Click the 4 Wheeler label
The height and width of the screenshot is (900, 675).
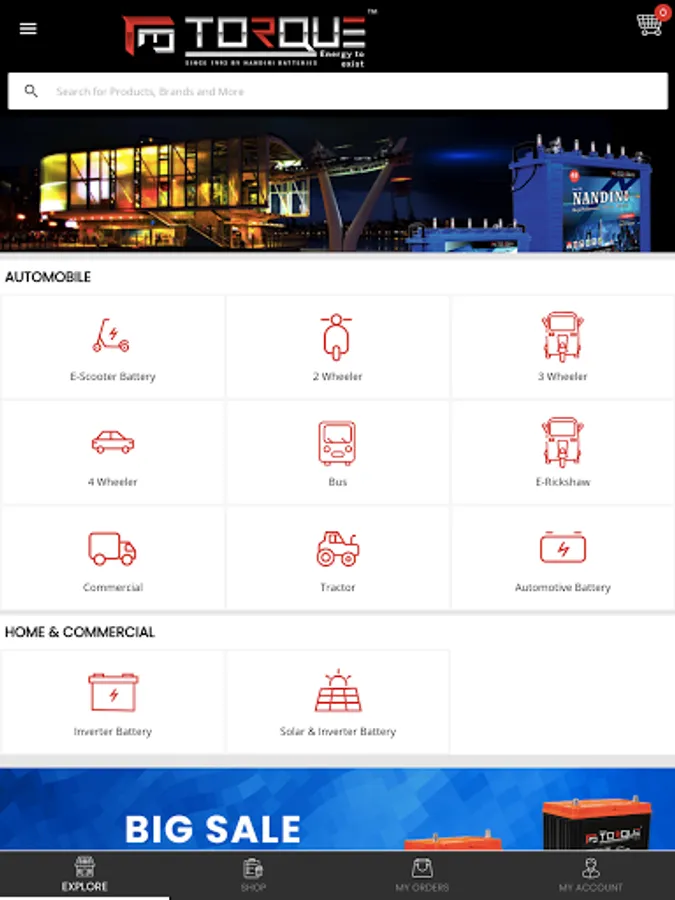[x=112, y=482]
